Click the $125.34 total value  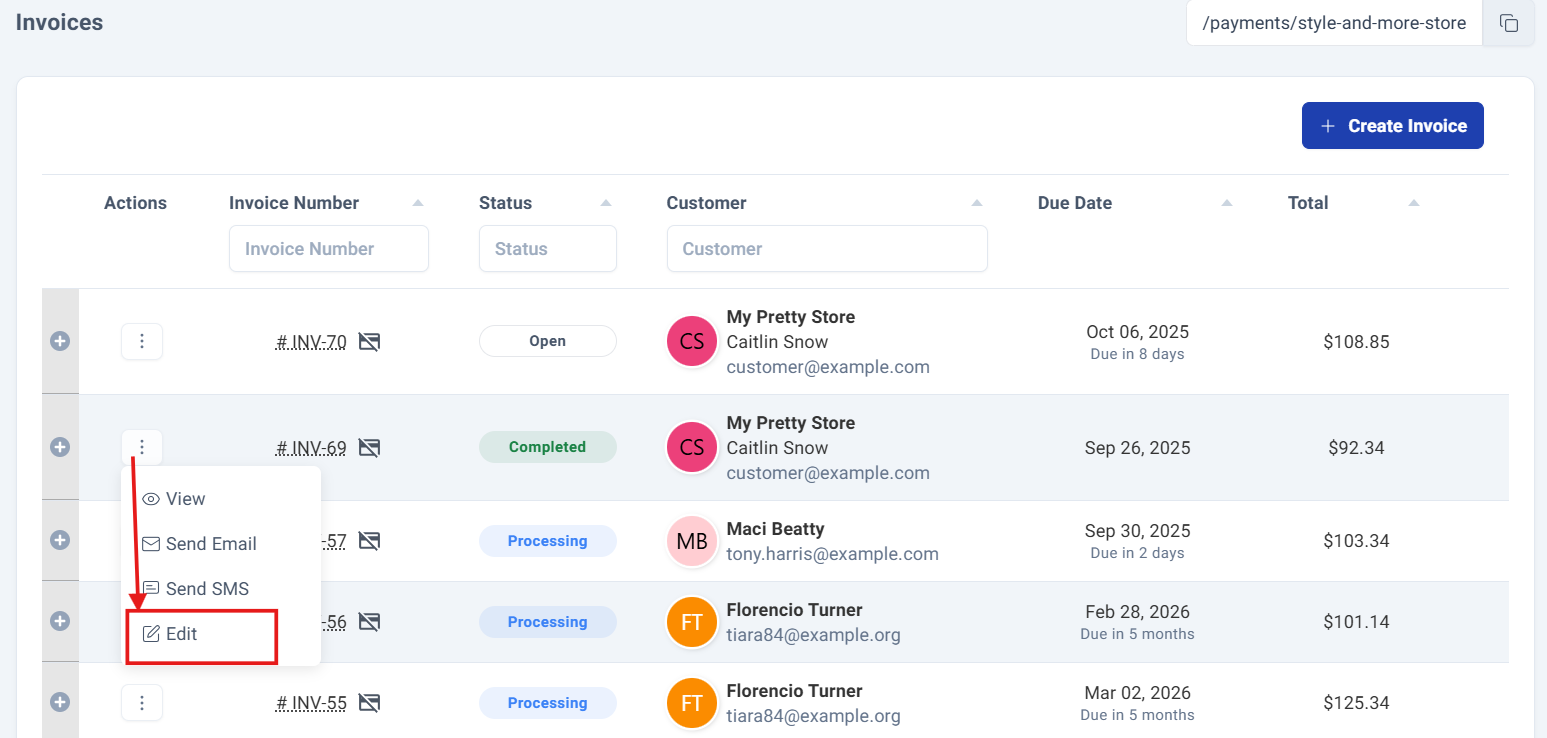(1356, 703)
